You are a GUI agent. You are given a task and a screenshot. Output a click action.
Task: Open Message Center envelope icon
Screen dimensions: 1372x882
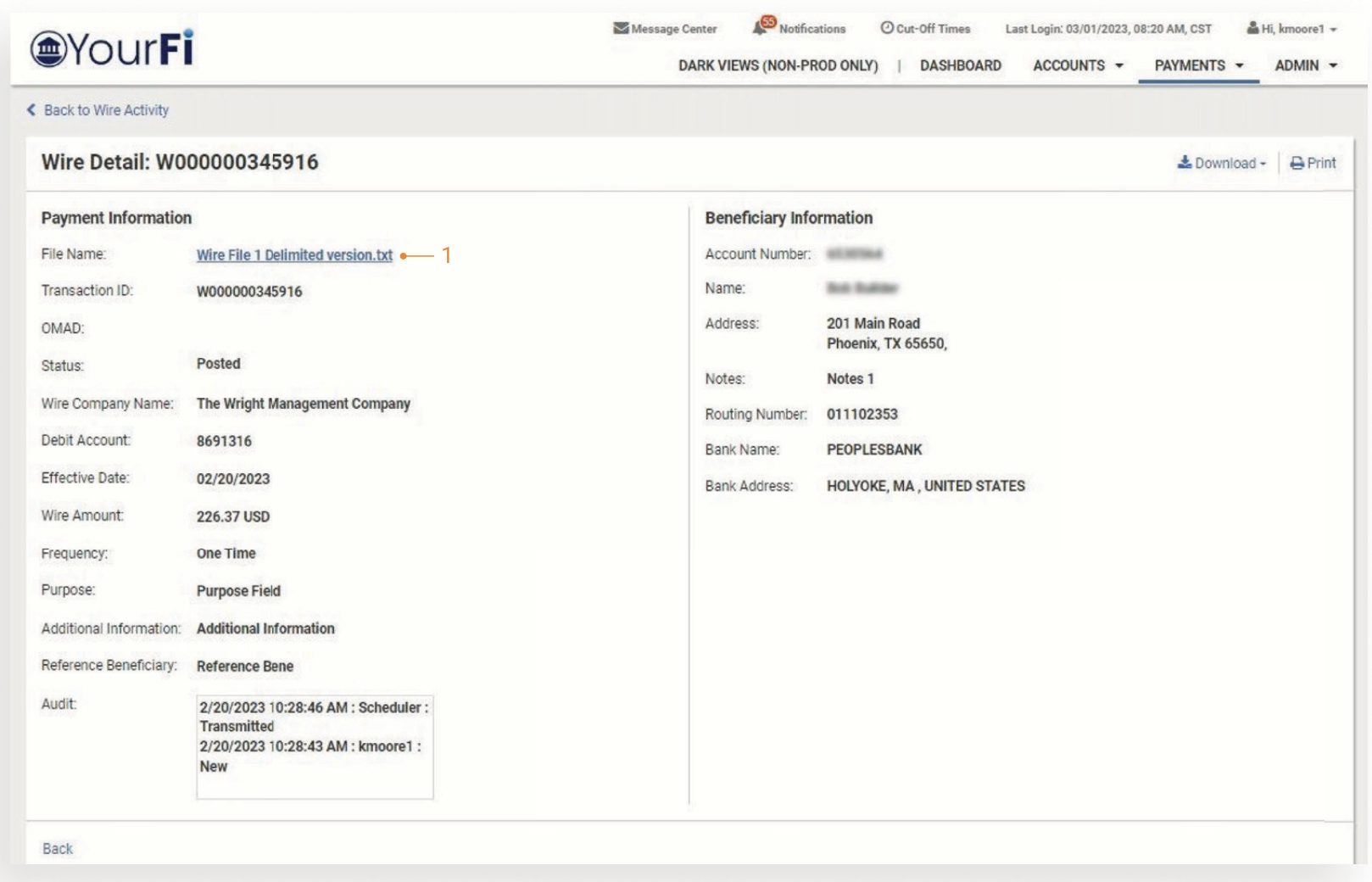point(621,29)
